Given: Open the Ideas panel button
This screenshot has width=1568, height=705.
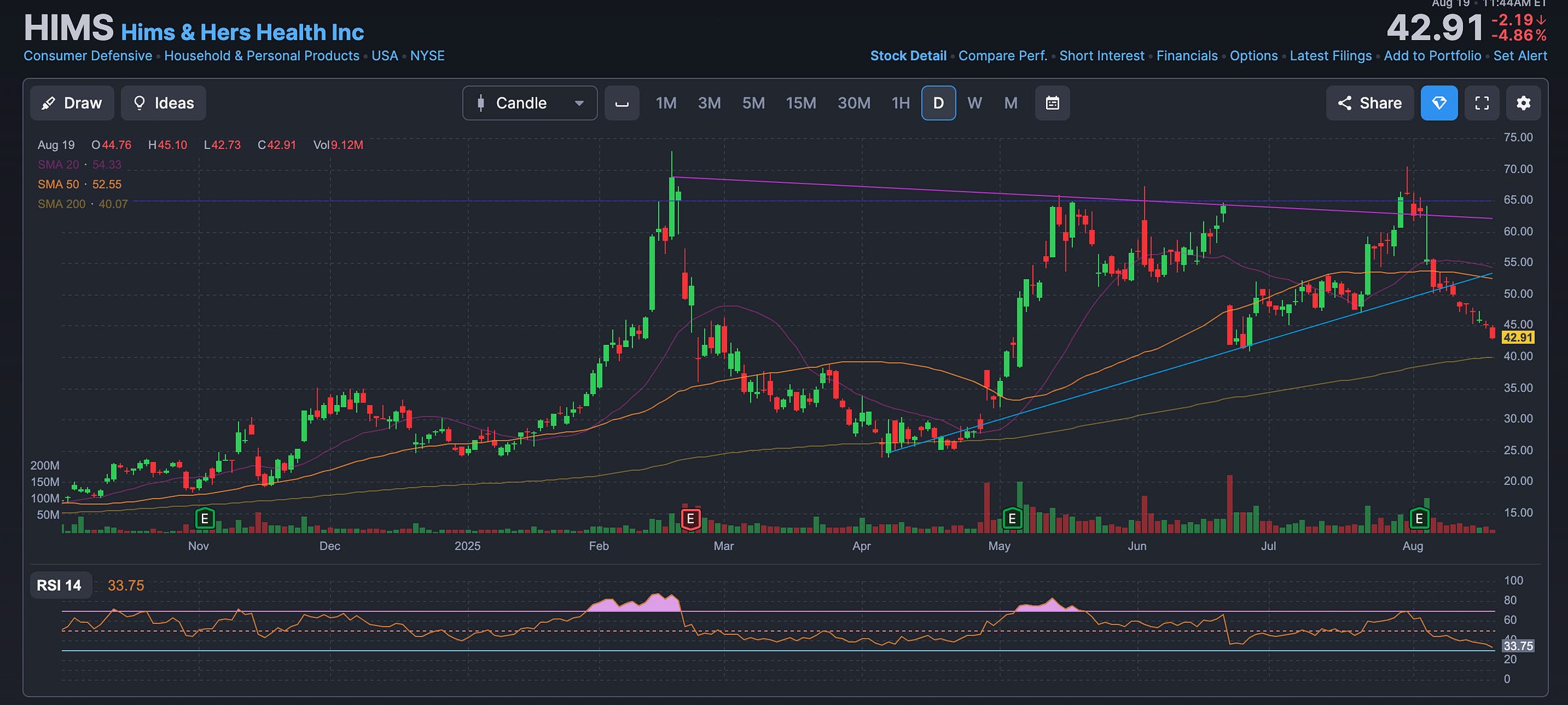Looking at the screenshot, I should point(163,103).
